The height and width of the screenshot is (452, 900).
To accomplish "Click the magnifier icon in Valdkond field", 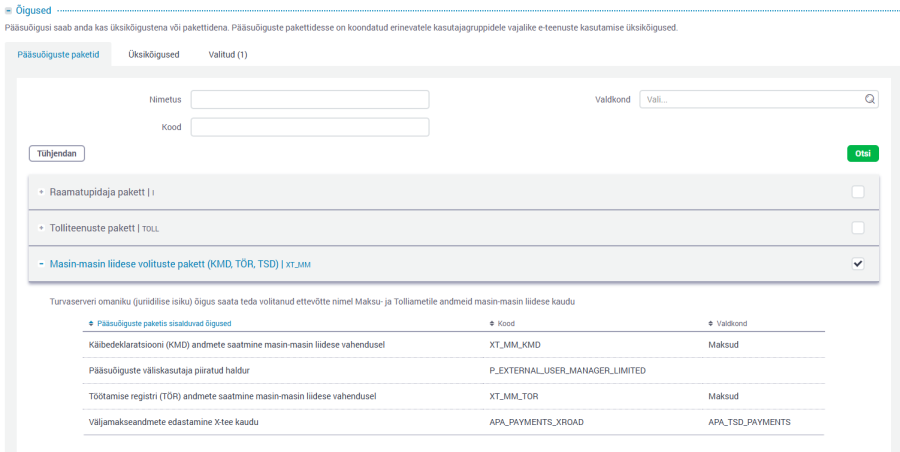I will tap(870, 99).
